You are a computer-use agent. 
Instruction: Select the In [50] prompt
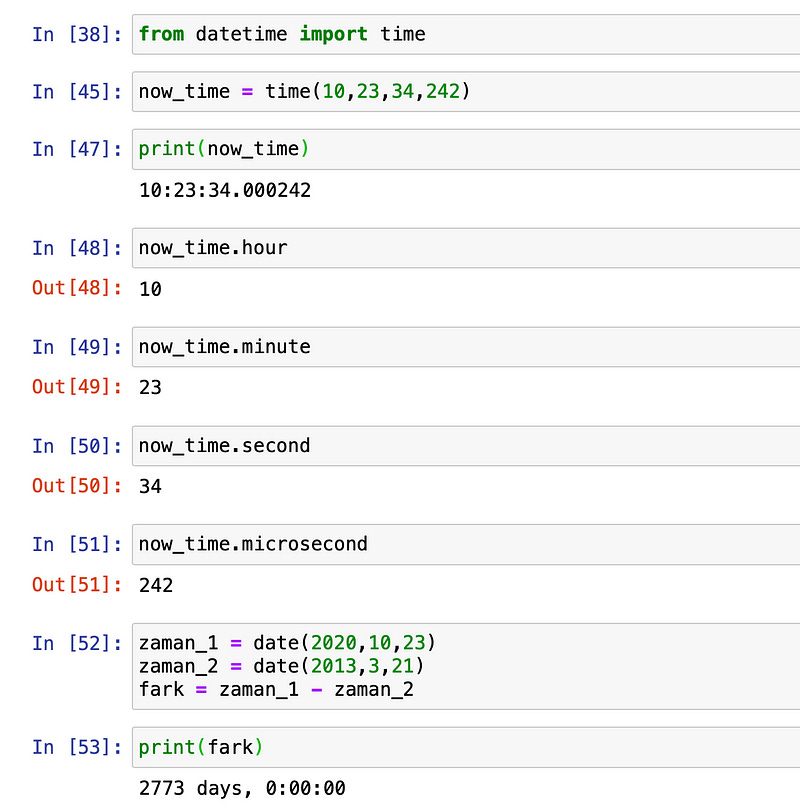point(77,446)
